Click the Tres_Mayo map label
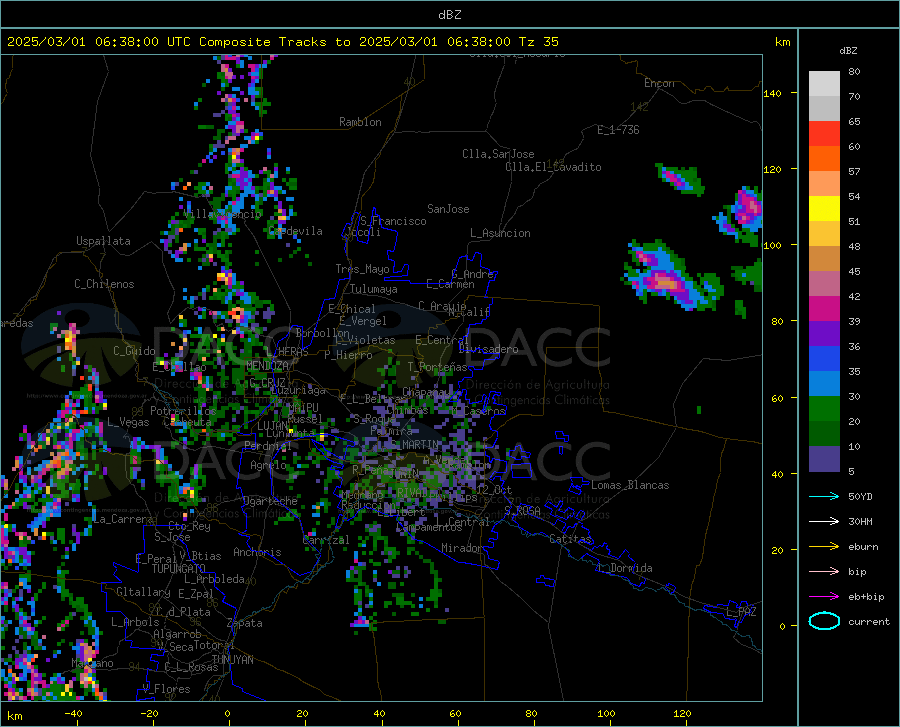Screen dimensions: 900x727 (x=362, y=269)
